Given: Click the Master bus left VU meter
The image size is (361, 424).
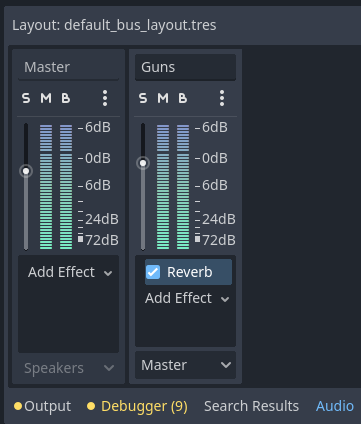Looking at the screenshot, I should (46, 187).
